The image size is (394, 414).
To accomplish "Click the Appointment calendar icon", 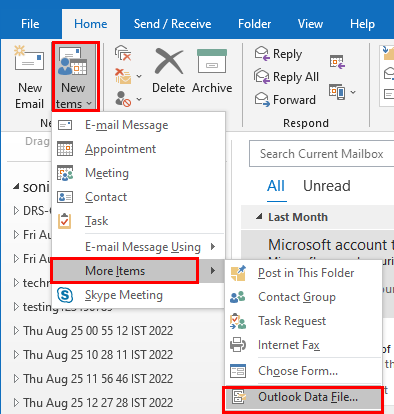I will pos(65,149).
